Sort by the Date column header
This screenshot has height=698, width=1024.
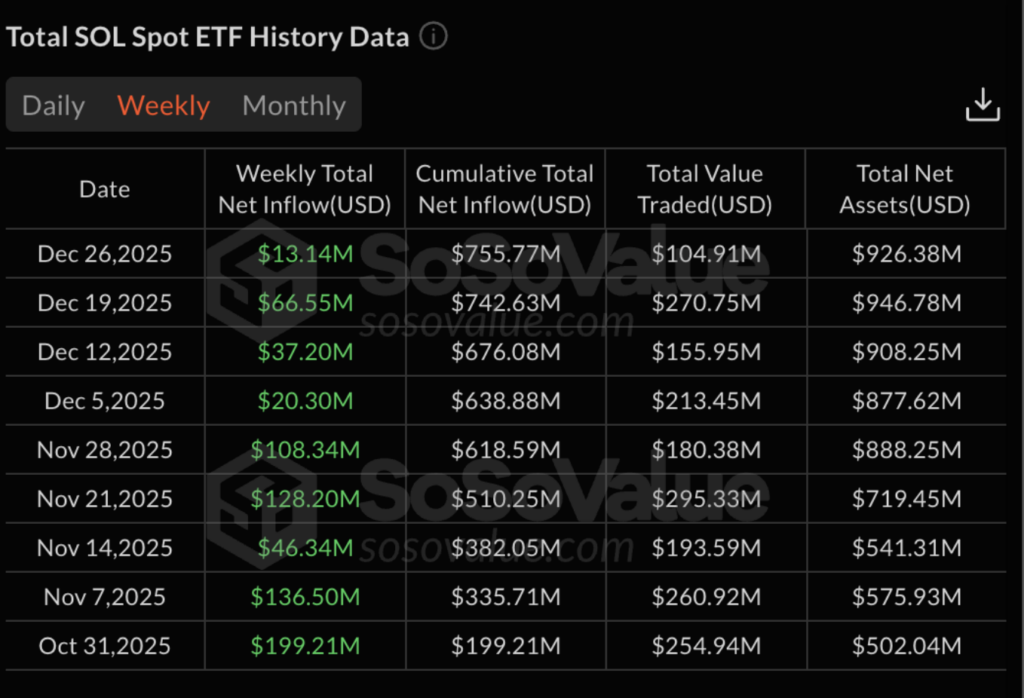[104, 188]
